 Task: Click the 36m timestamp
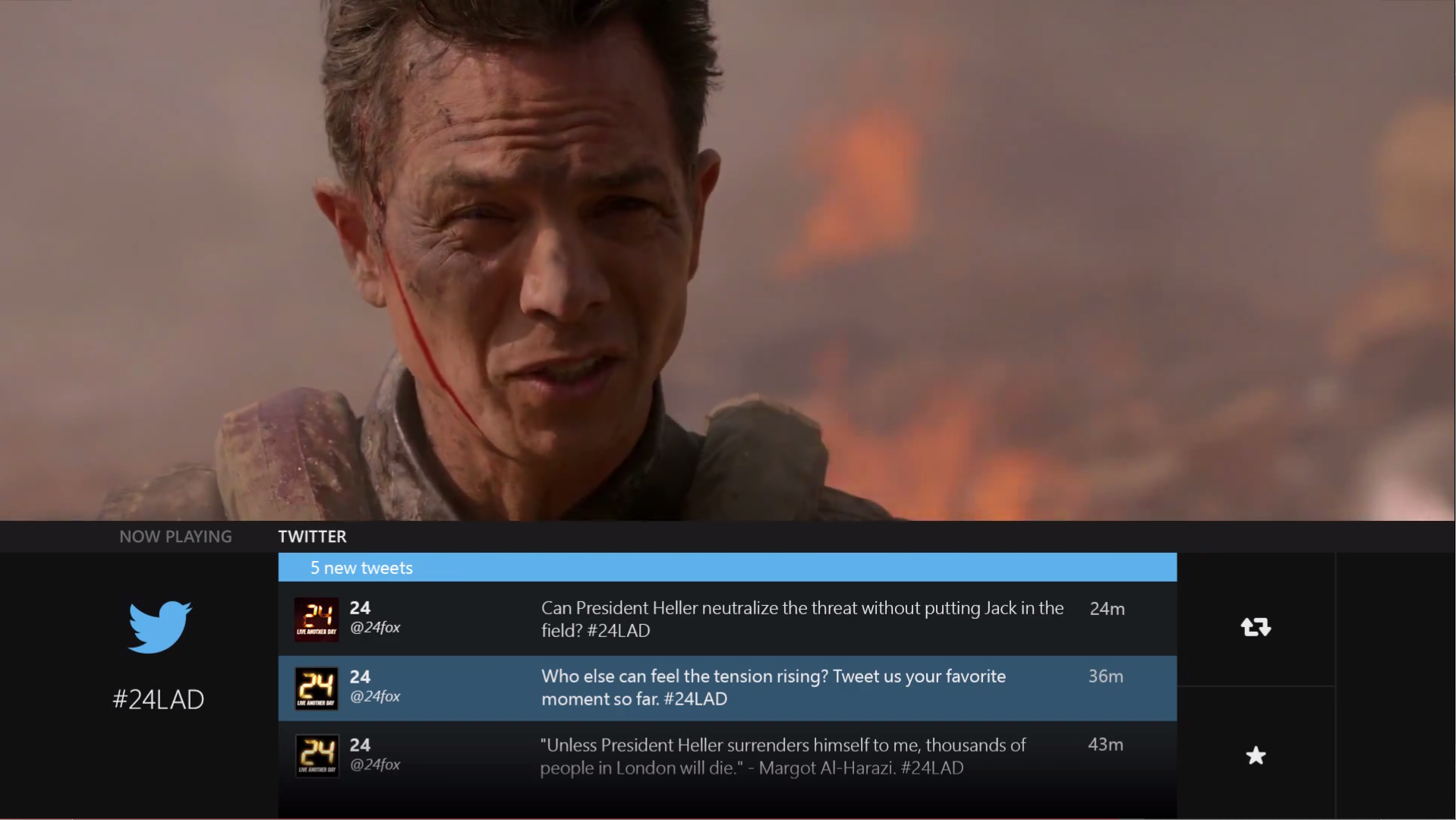point(1105,676)
